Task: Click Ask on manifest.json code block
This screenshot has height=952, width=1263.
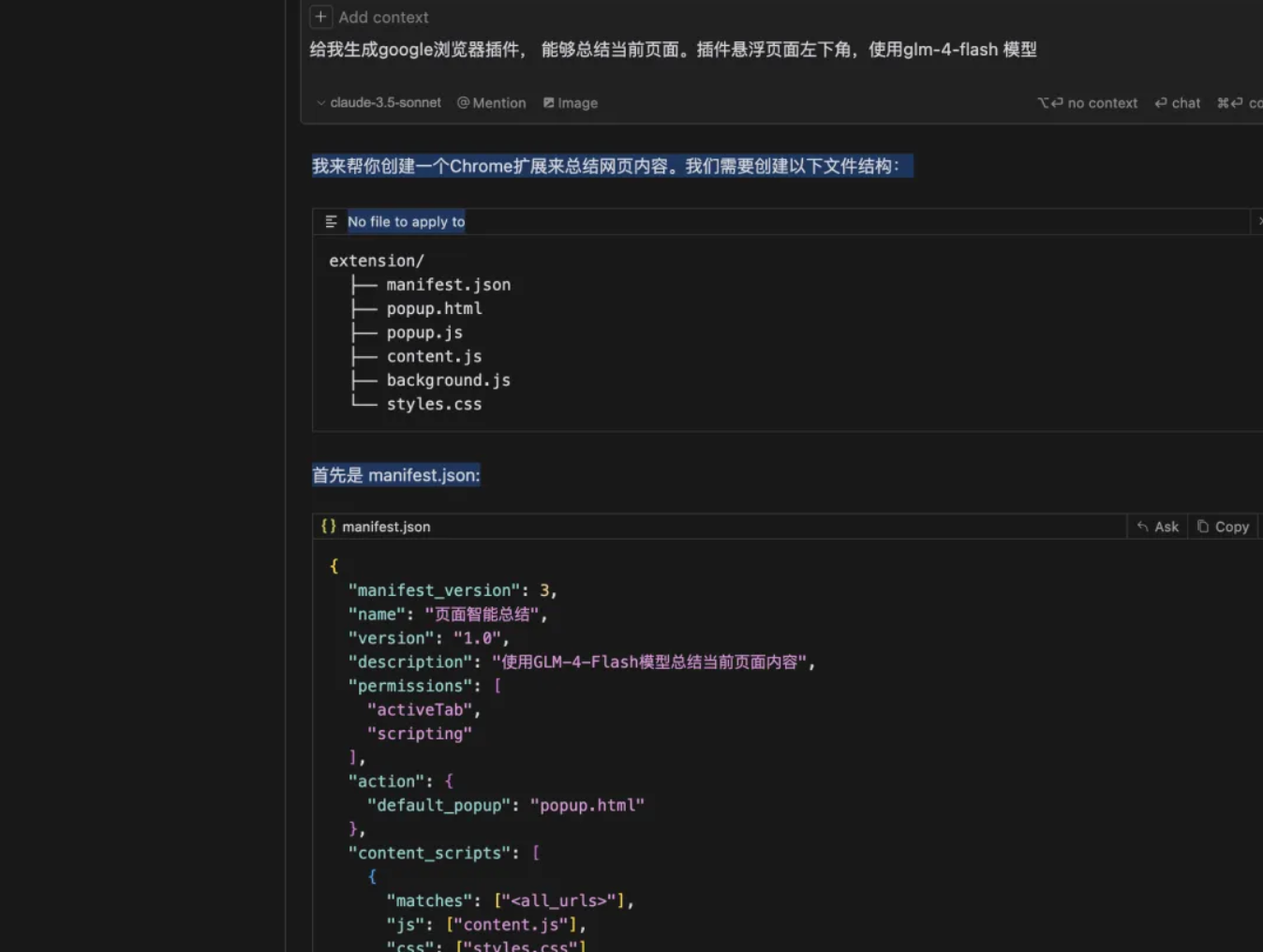Action: coord(1158,527)
